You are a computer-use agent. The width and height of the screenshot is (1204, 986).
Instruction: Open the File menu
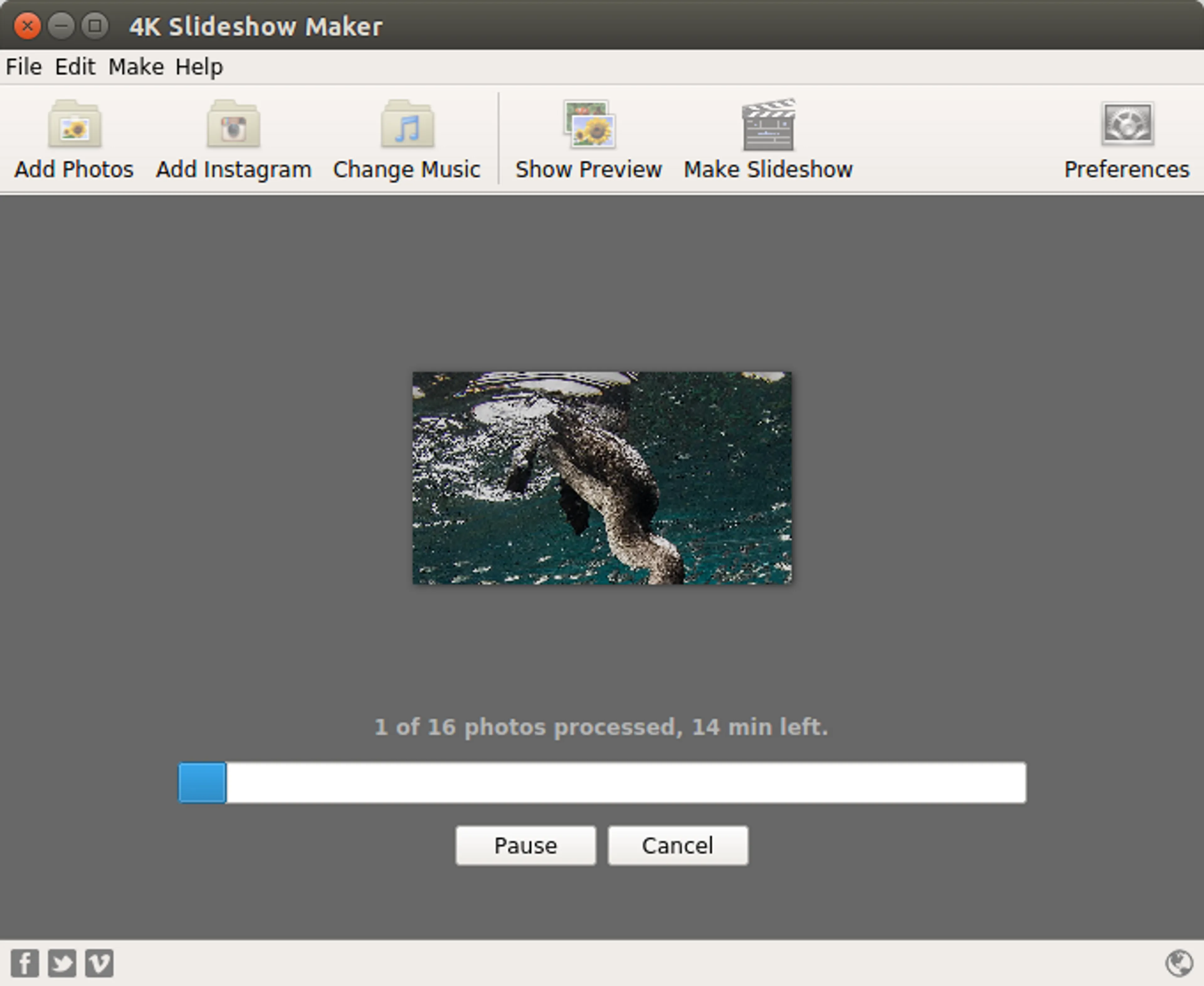[24, 67]
